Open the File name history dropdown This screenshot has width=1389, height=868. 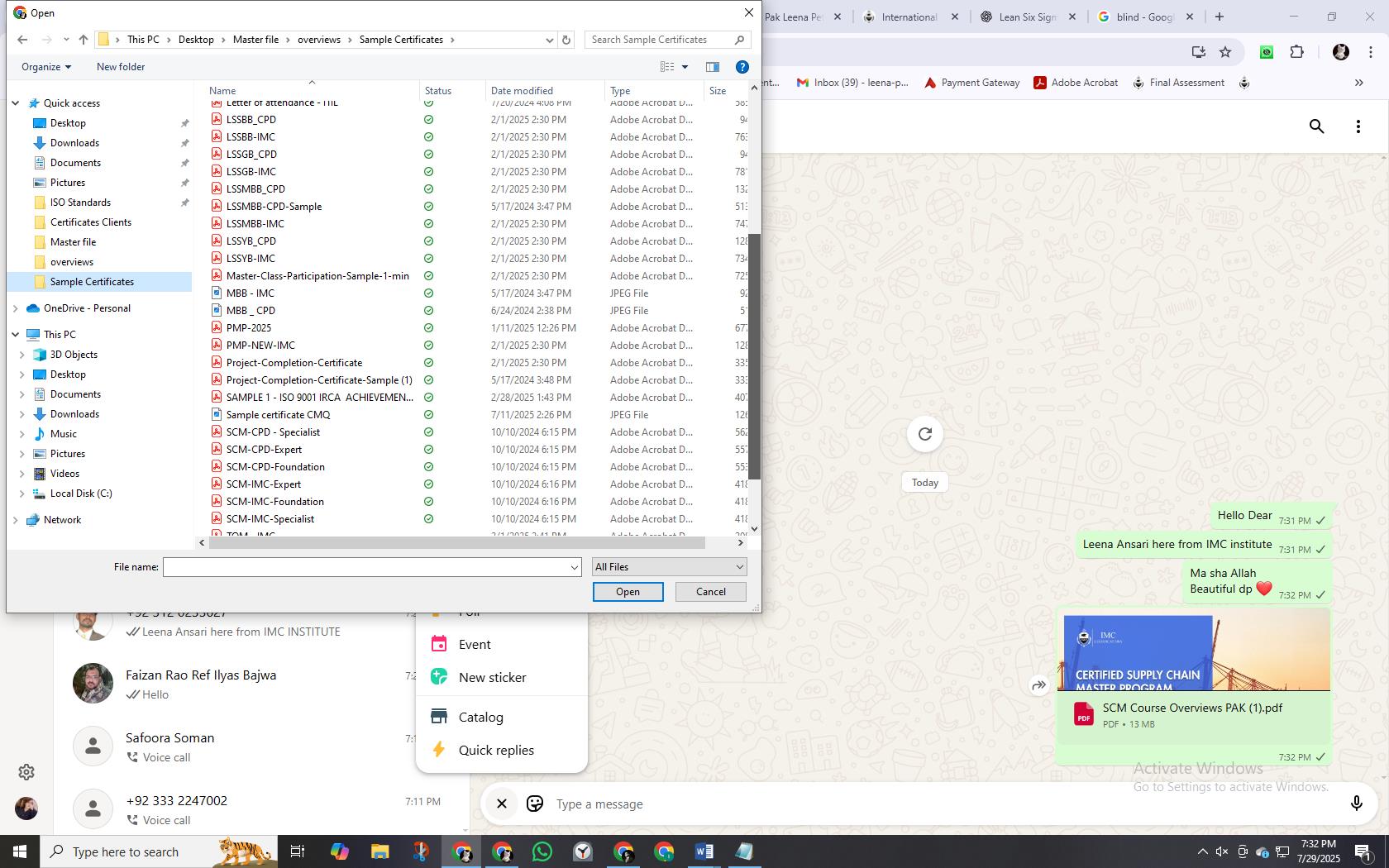574,567
